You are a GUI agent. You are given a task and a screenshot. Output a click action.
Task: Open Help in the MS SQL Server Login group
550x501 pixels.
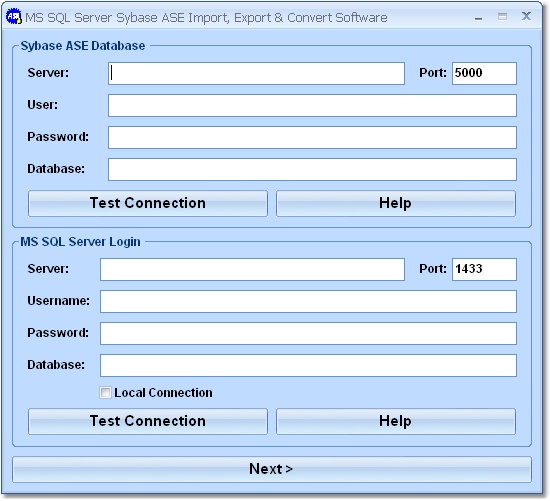pyautogui.click(x=396, y=421)
